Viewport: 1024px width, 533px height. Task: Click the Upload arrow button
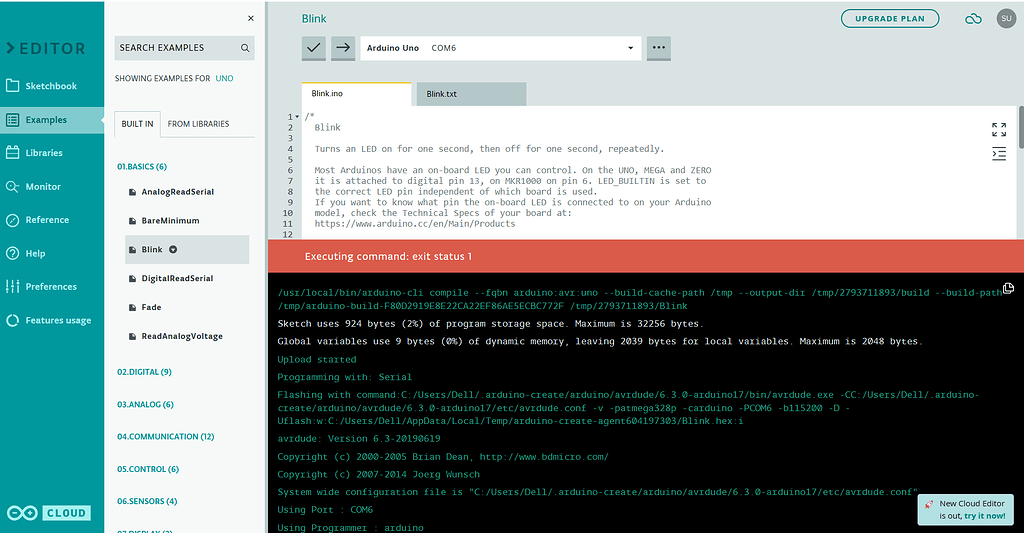343,48
